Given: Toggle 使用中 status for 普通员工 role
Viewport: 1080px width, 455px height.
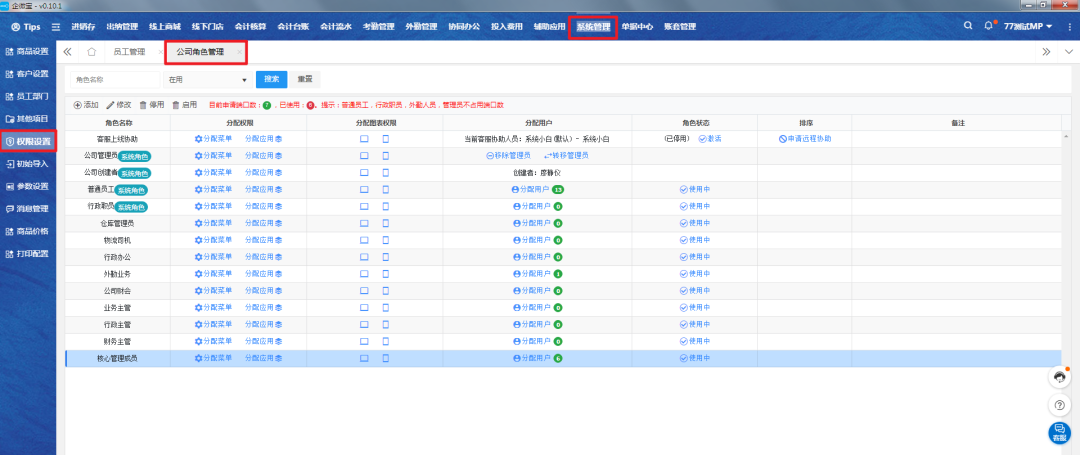Looking at the screenshot, I should click(694, 189).
